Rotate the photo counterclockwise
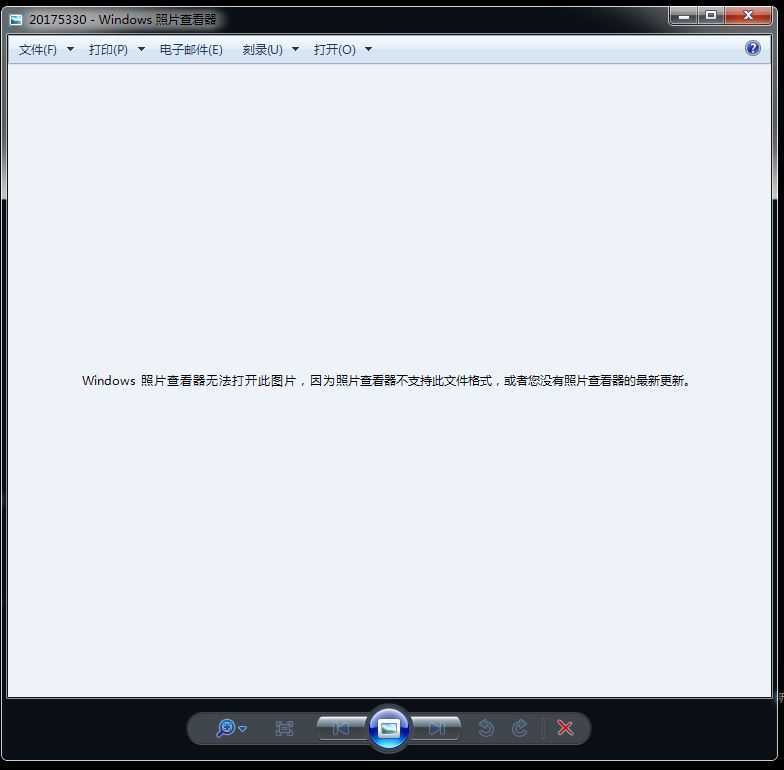 tap(486, 728)
